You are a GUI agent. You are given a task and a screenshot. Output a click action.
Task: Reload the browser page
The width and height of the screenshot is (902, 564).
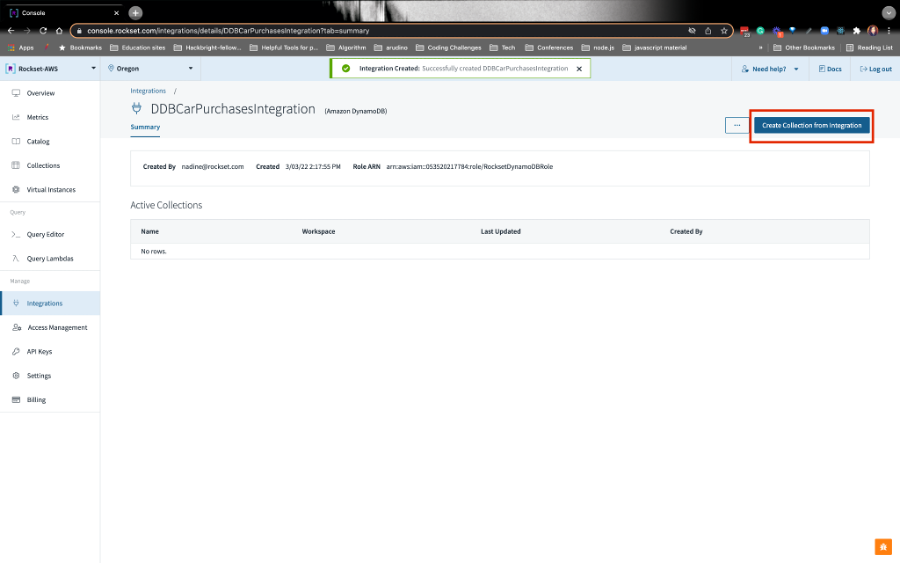(x=43, y=31)
